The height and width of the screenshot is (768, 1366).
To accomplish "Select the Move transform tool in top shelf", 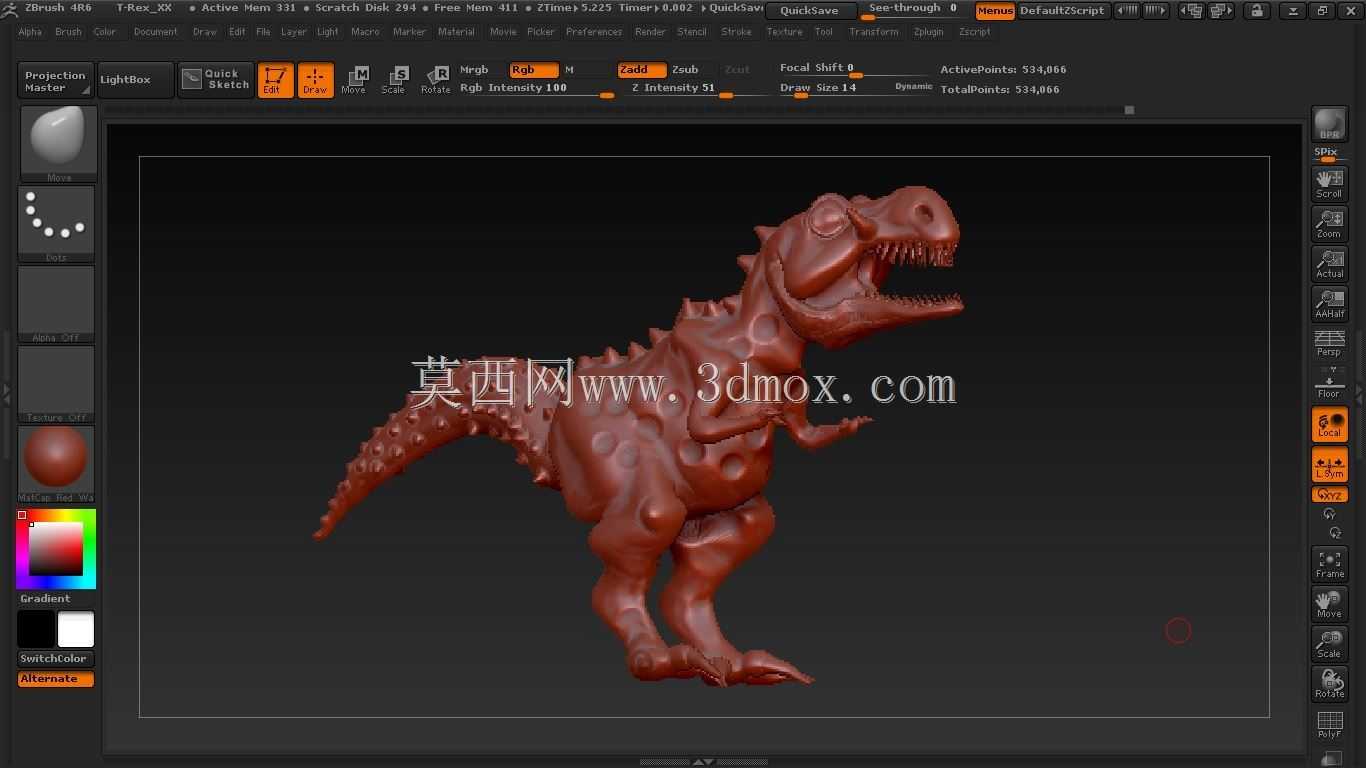I will 354,80.
